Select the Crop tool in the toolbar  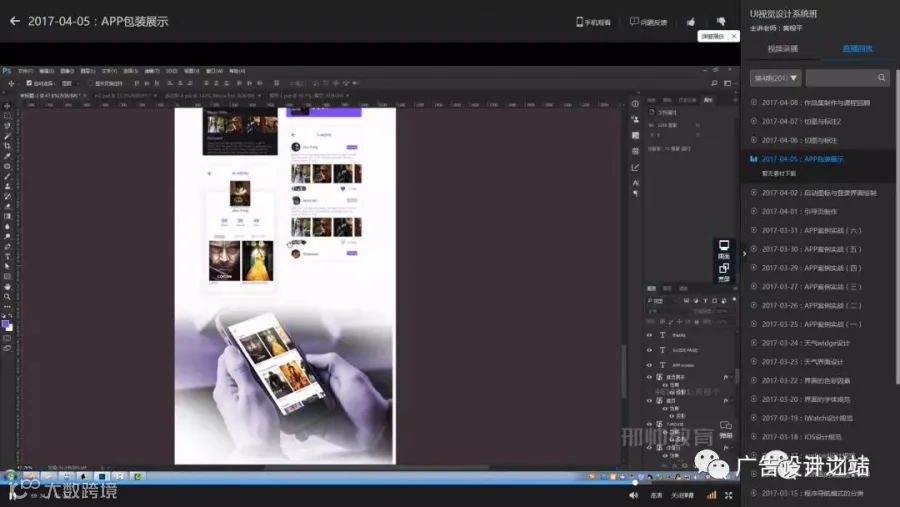[x=7, y=146]
